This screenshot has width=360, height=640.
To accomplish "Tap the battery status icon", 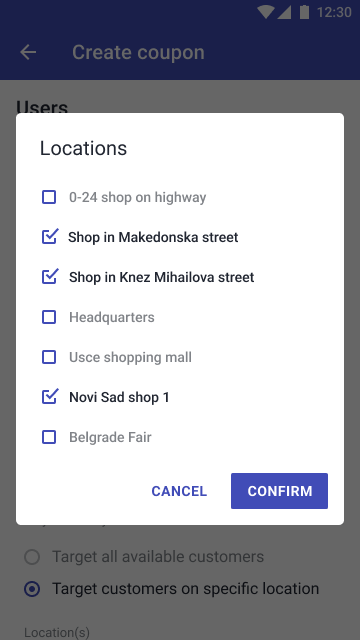I will tap(304, 12).
